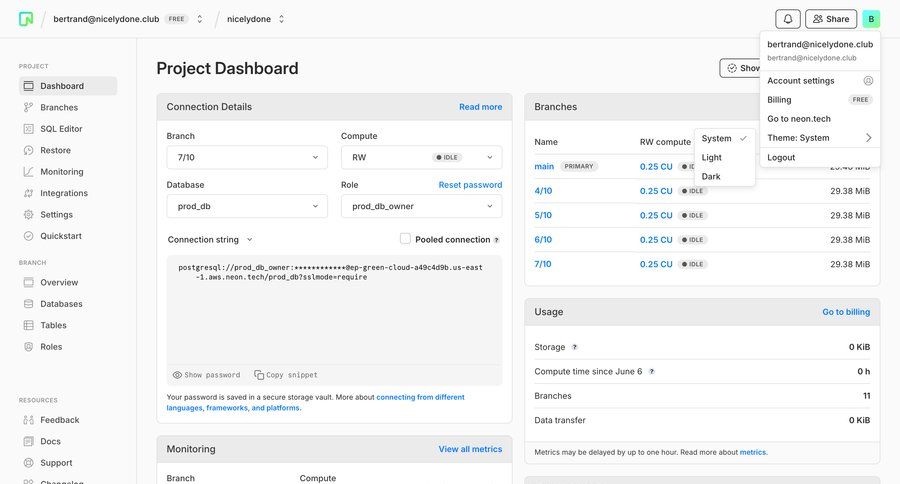Click the Integrations sidebar icon
The height and width of the screenshot is (484, 900).
click(29, 193)
